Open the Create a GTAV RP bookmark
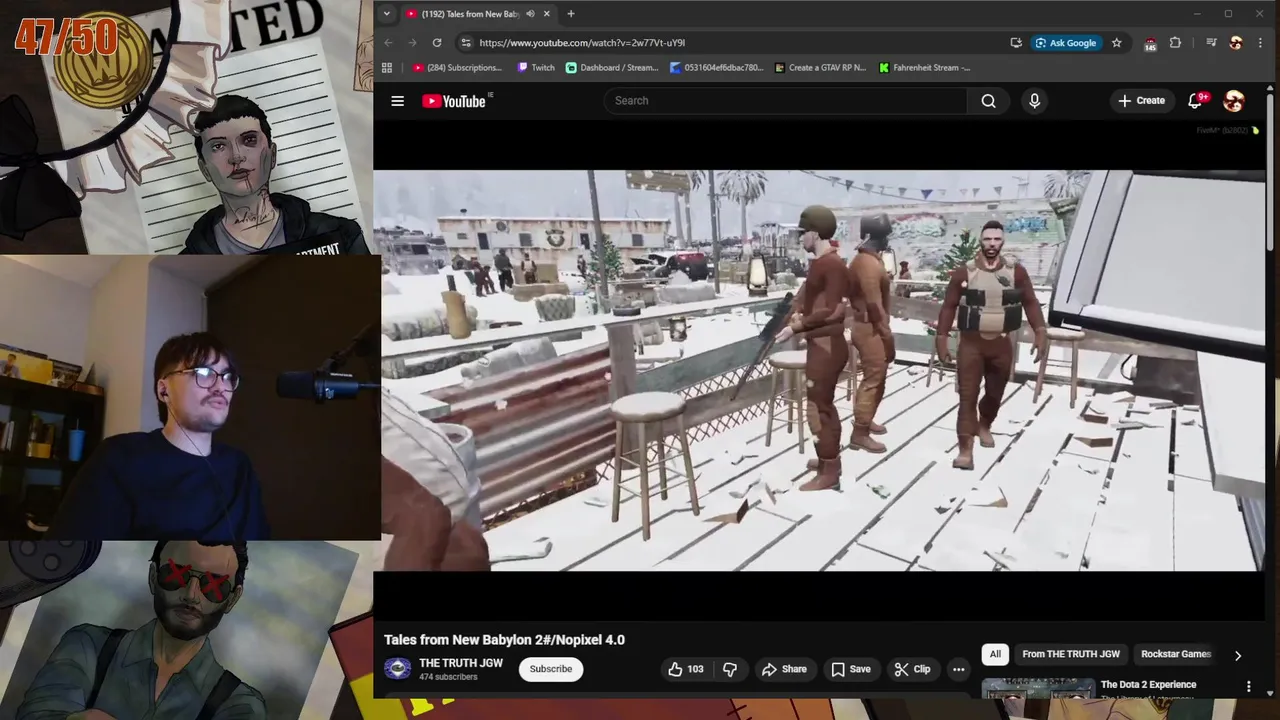The image size is (1280, 720). 821,68
